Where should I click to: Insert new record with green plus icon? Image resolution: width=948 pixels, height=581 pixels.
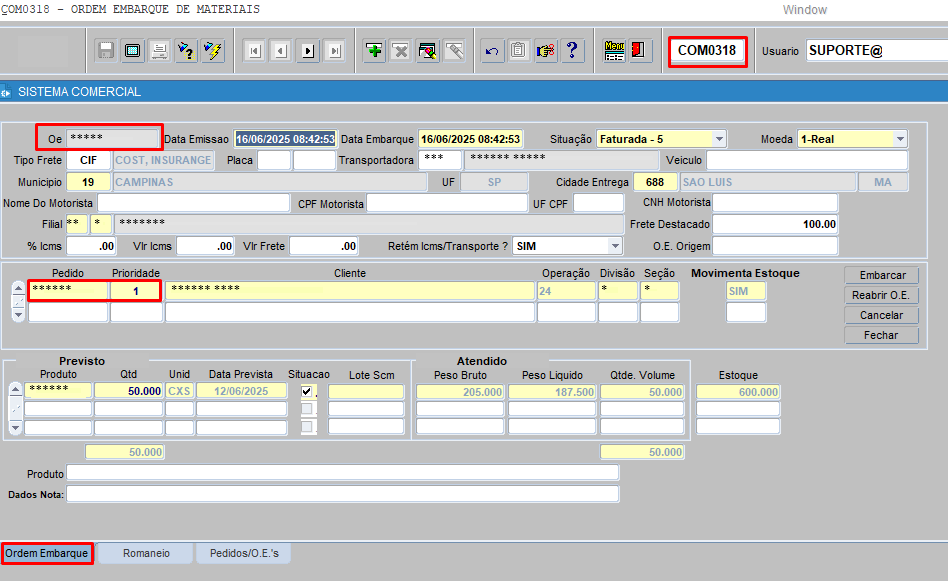[374, 51]
